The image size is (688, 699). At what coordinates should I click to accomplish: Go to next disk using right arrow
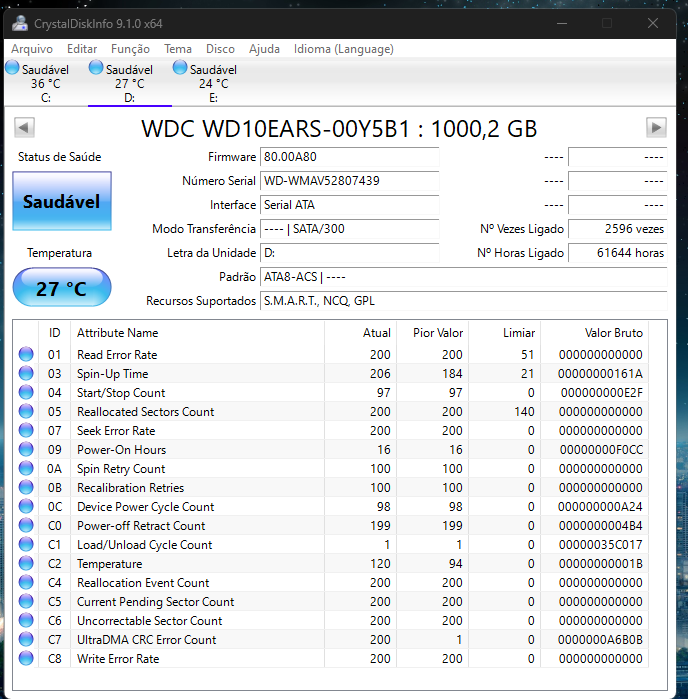click(656, 127)
